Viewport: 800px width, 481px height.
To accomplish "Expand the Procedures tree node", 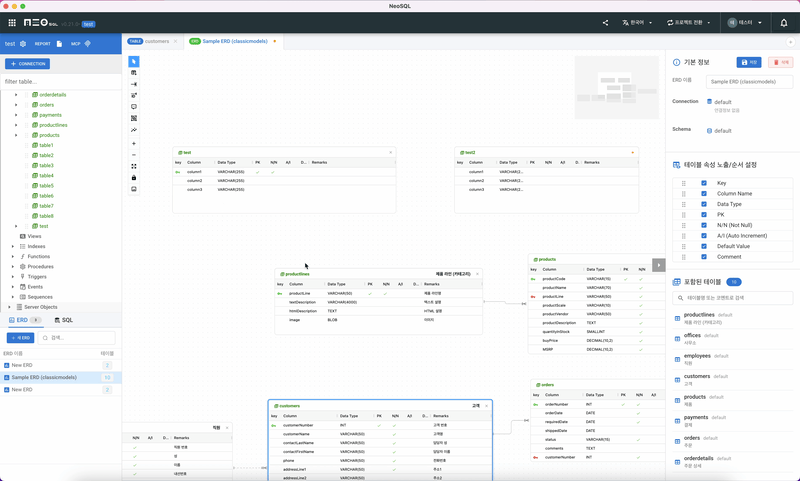I will click(15, 267).
